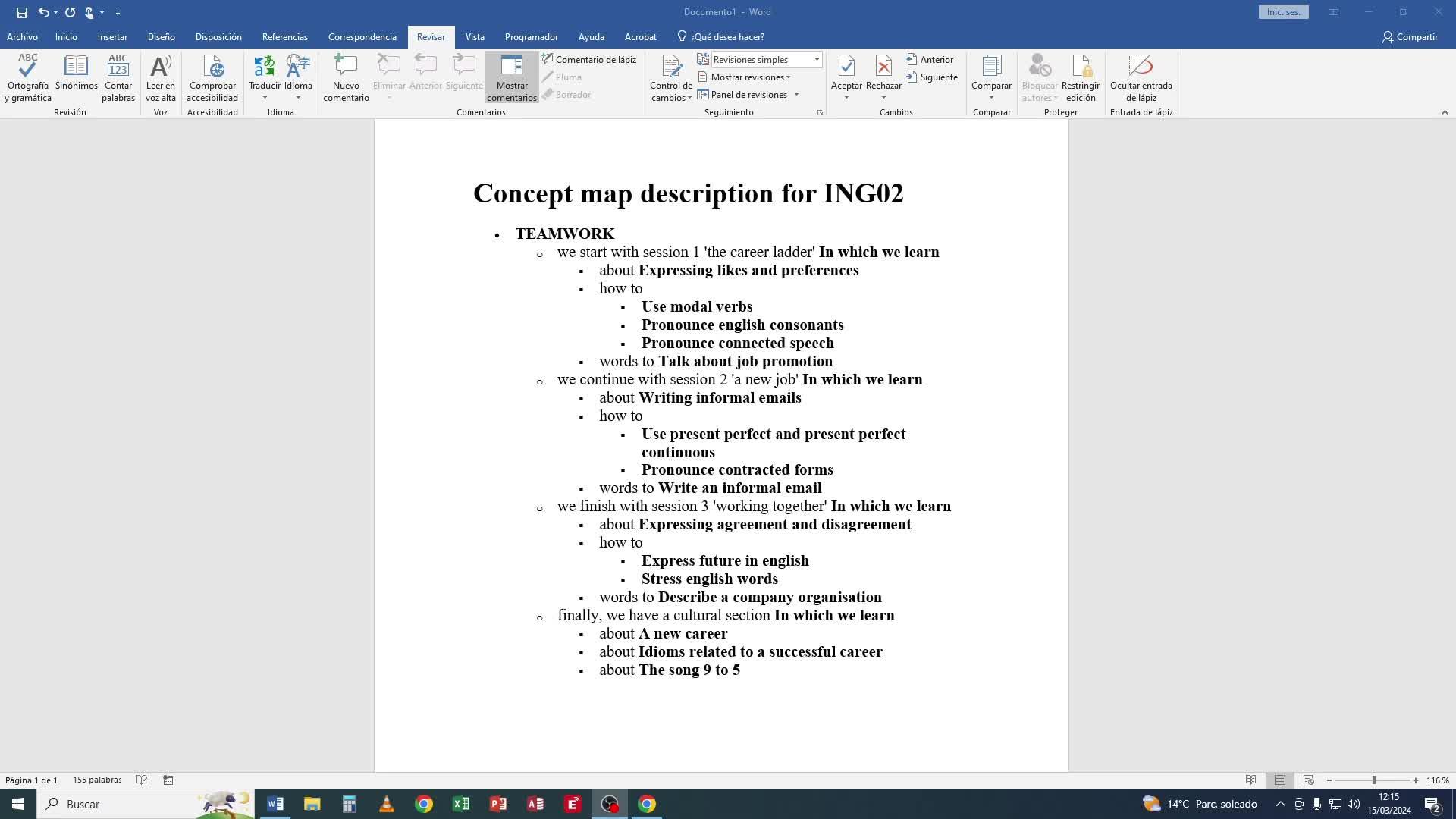
Task: Click the Sinónimos thesaurus icon
Action: point(76,74)
